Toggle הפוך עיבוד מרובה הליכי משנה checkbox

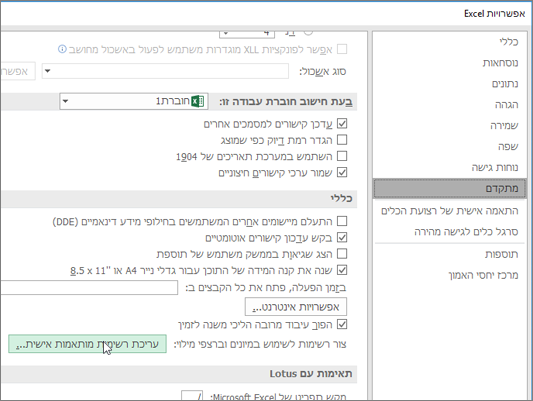[x=342, y=324]
